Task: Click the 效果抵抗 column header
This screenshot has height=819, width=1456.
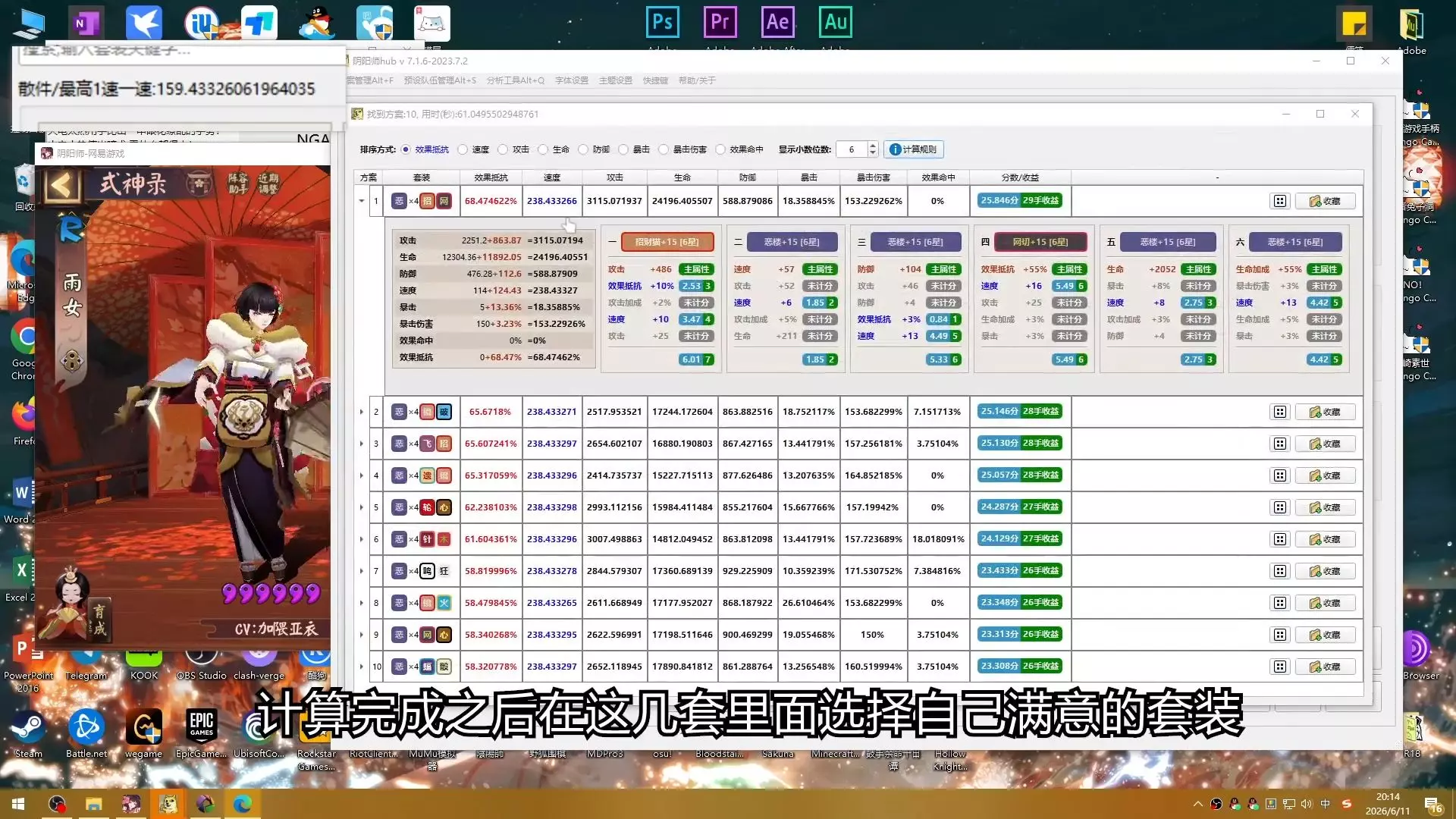Action: (x=491, y=177)
